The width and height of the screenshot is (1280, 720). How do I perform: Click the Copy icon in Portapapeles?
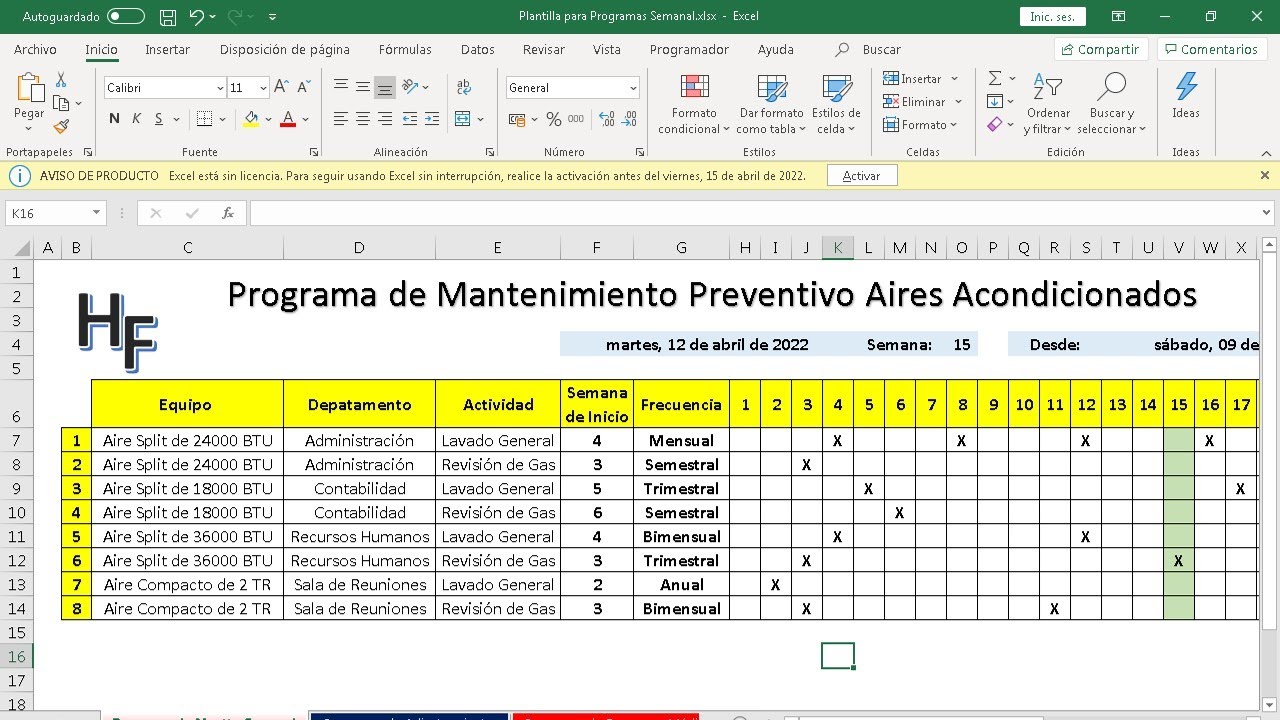(61, 103)
